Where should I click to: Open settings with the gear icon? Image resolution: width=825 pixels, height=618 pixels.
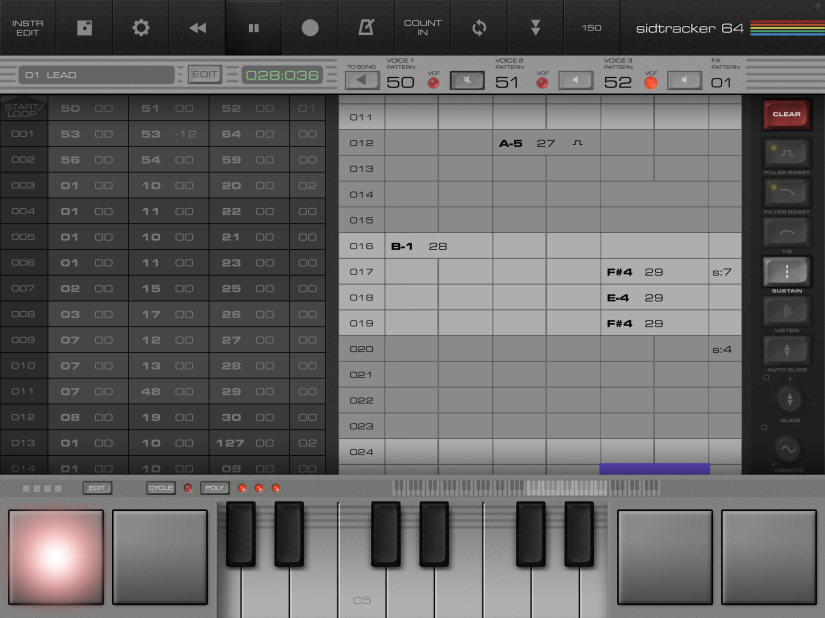point(140,28)
